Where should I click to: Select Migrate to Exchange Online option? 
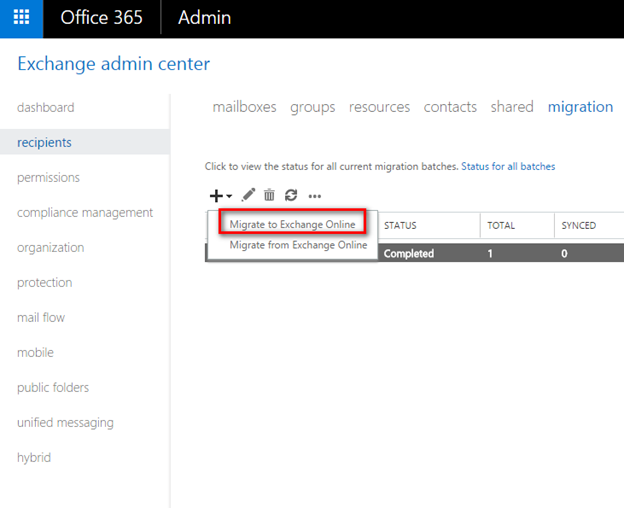pos(292,225)
